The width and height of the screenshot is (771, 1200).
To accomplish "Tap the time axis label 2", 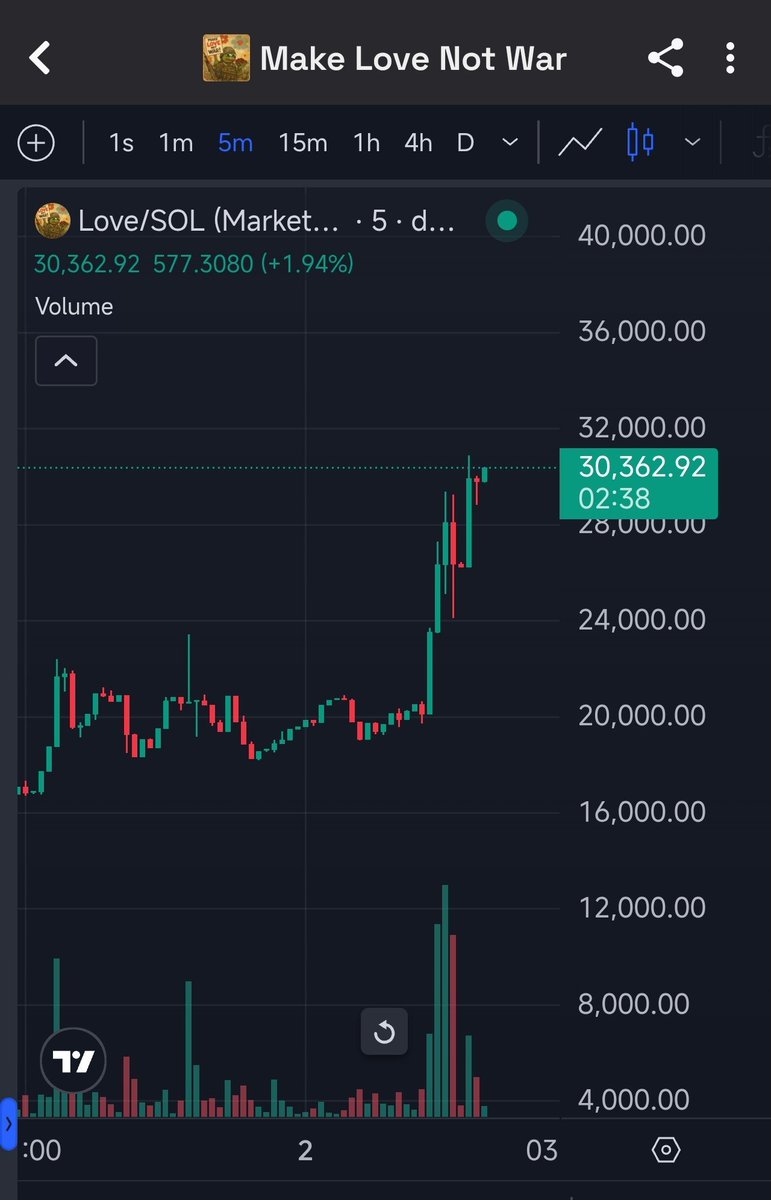I will (x=305, y=1150).
